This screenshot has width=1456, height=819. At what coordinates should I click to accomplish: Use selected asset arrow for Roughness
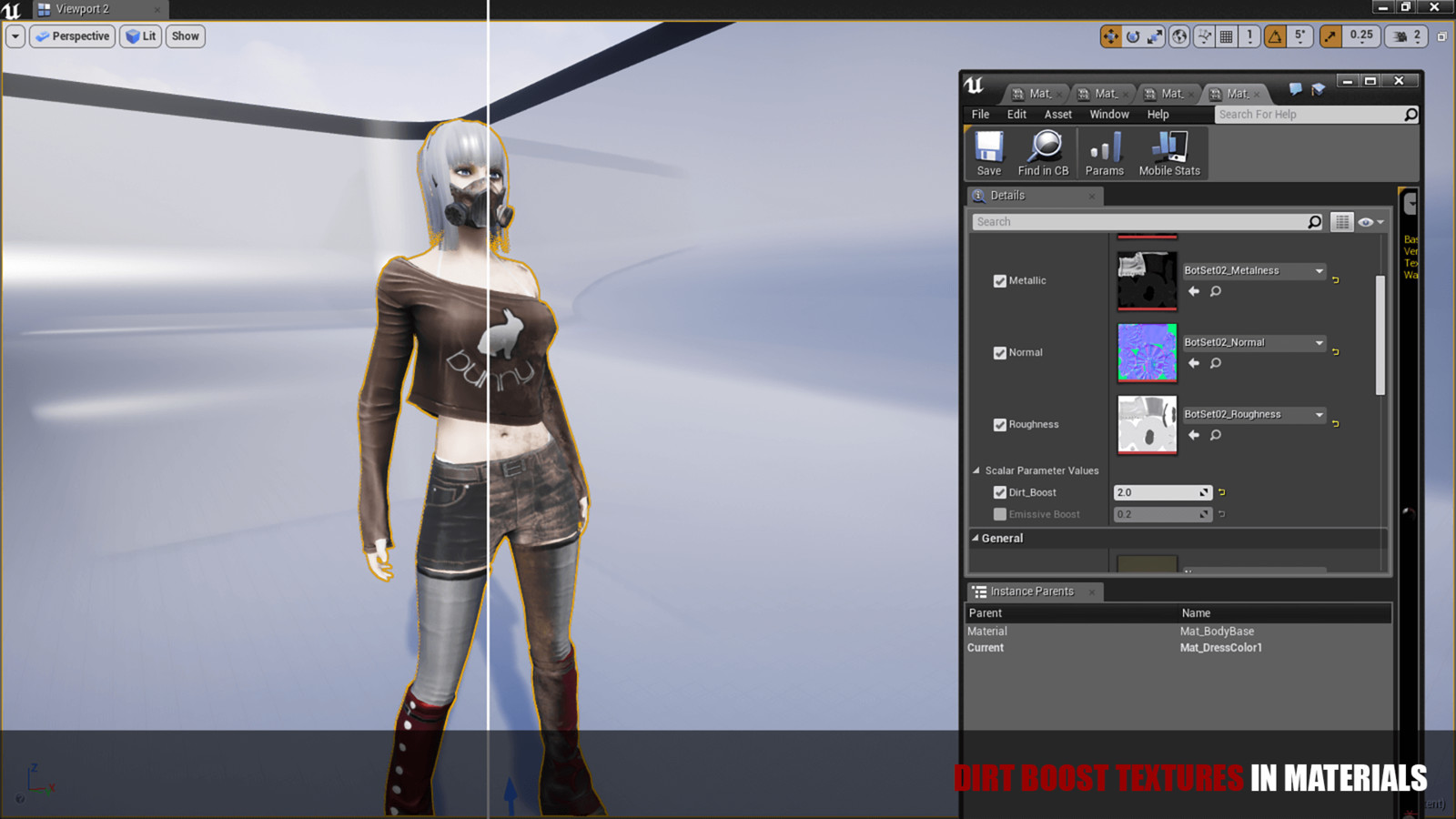(x=1194, y=435)
